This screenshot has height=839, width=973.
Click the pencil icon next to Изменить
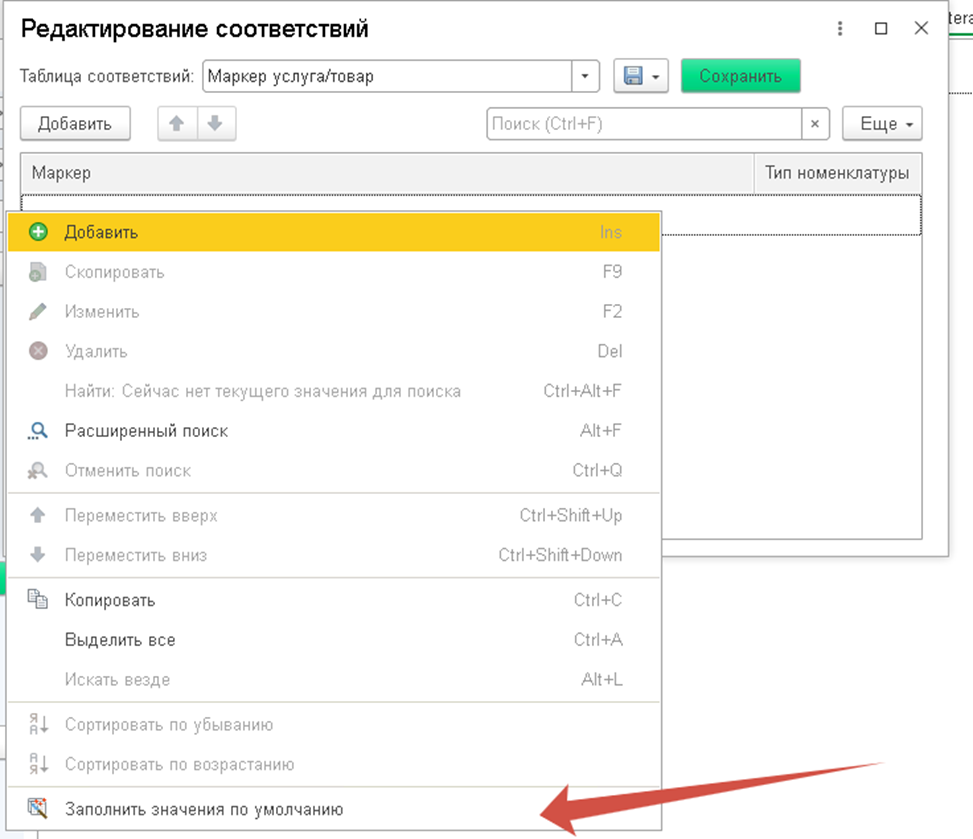coord(38,312)
